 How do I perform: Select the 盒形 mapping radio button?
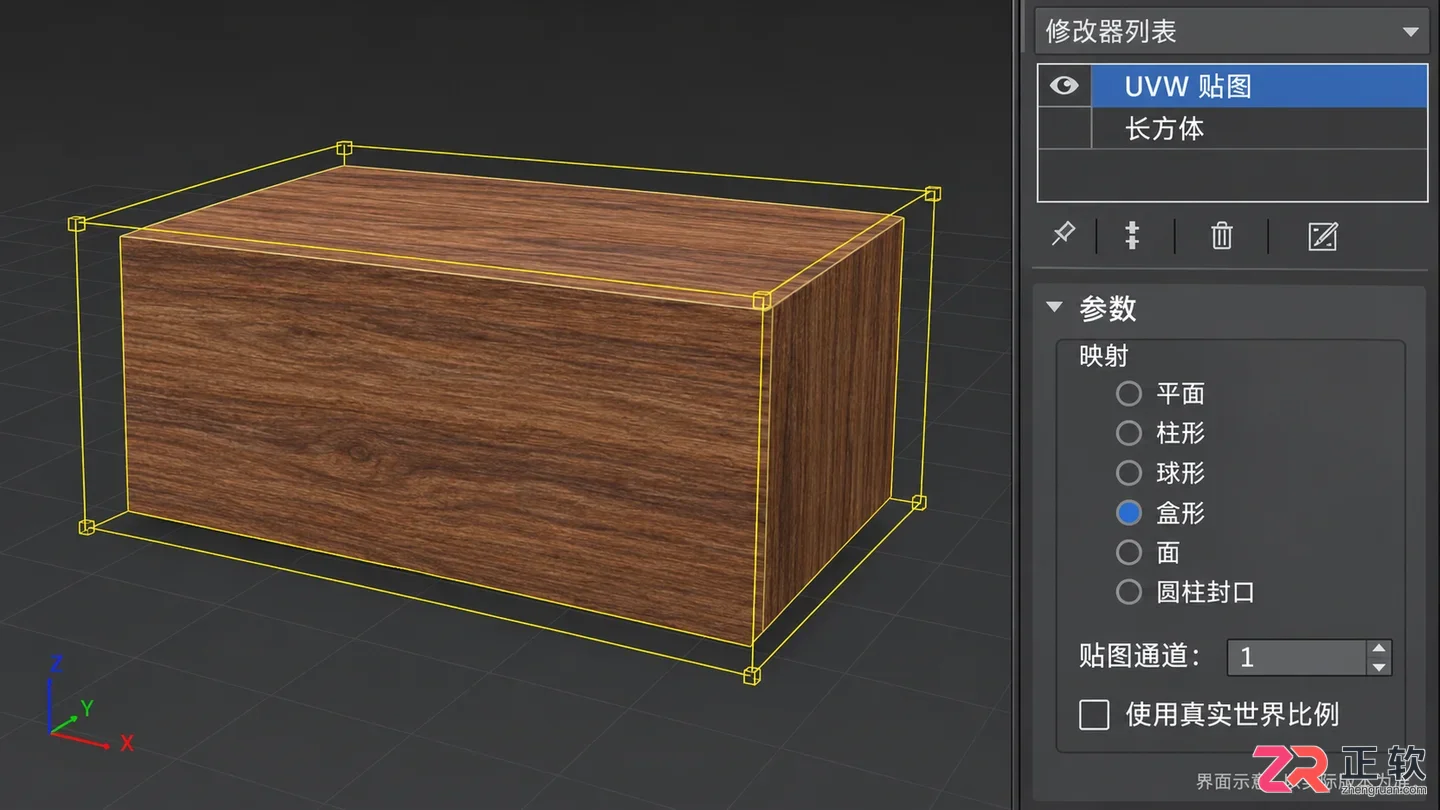[x=1129, y=513]
